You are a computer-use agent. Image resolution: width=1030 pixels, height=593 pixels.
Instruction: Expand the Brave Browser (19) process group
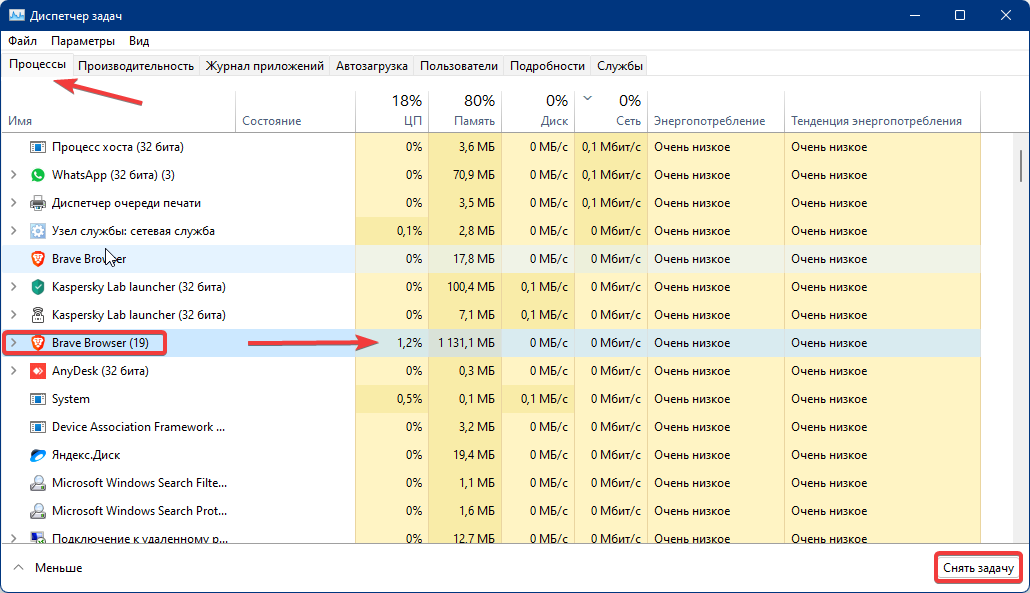click(14, 342)
